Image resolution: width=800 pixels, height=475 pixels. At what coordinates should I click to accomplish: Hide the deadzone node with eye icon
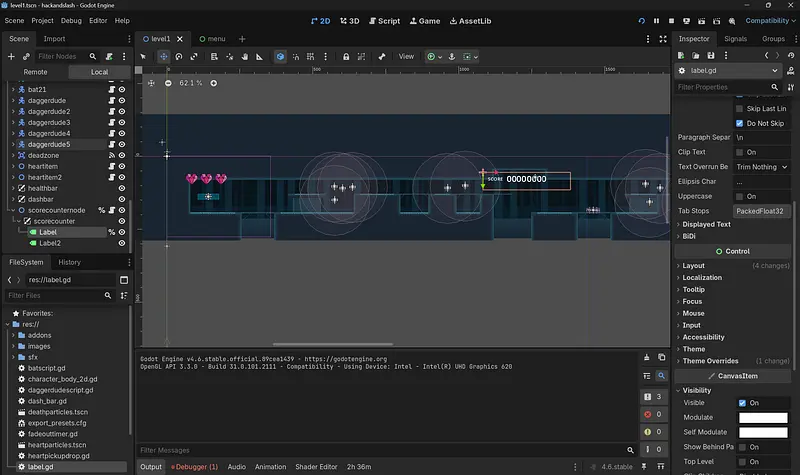(x=122, y=155)
